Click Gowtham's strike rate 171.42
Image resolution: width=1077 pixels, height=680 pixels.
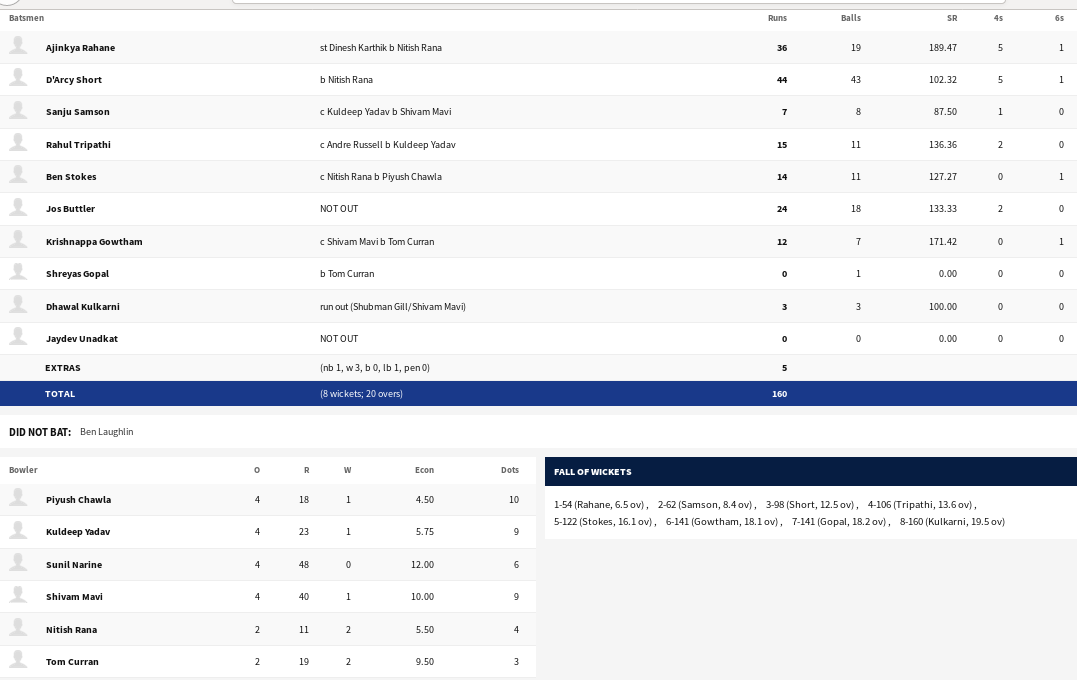click(943, 242)
